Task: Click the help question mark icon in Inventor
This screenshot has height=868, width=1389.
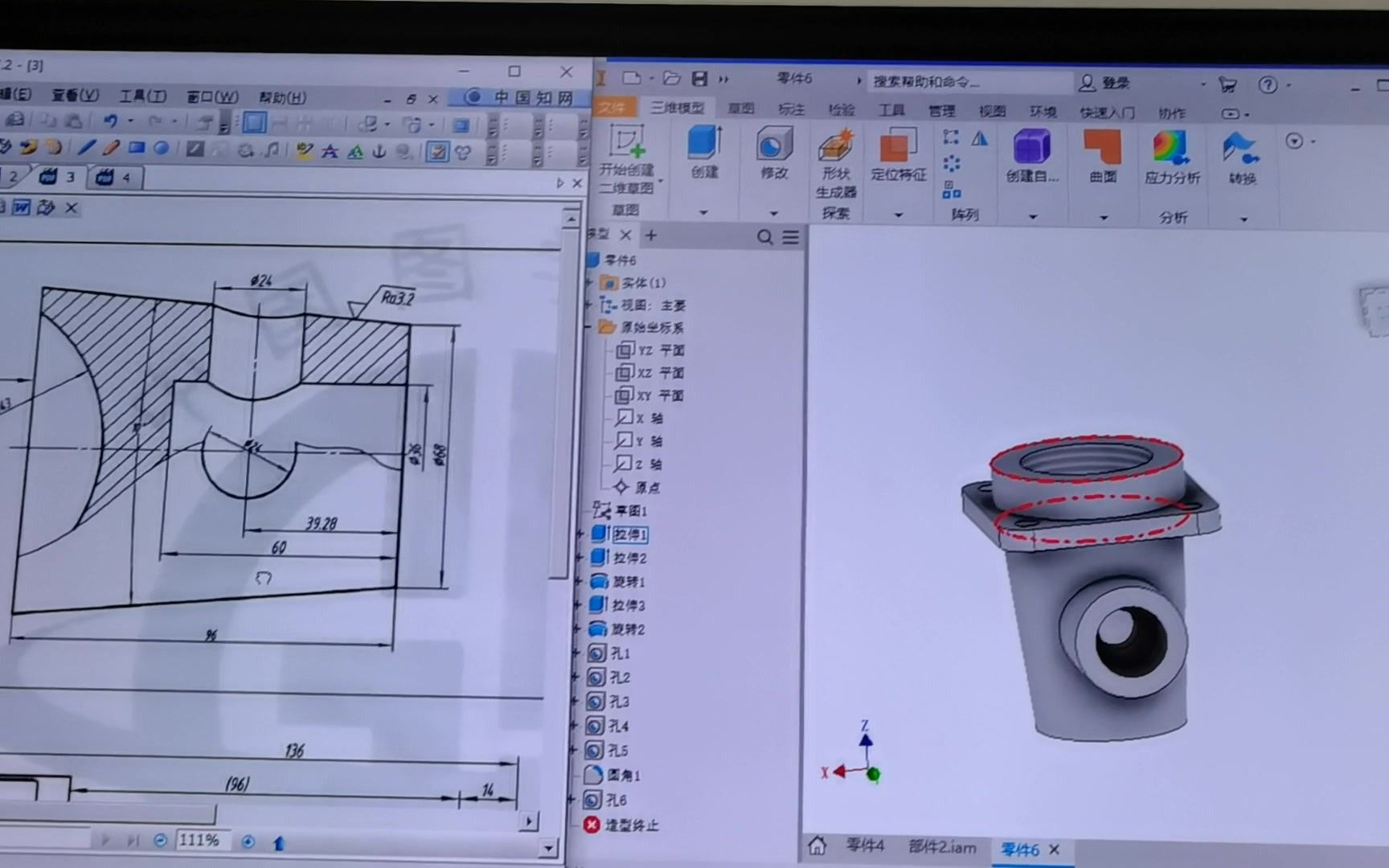Action: coord(1268,84)
